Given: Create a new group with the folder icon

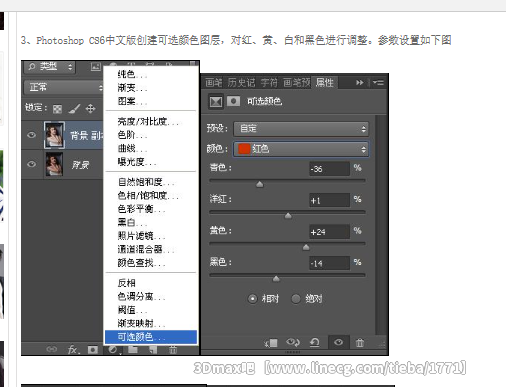Looking at the screenshot, I should tap(133, 349).
